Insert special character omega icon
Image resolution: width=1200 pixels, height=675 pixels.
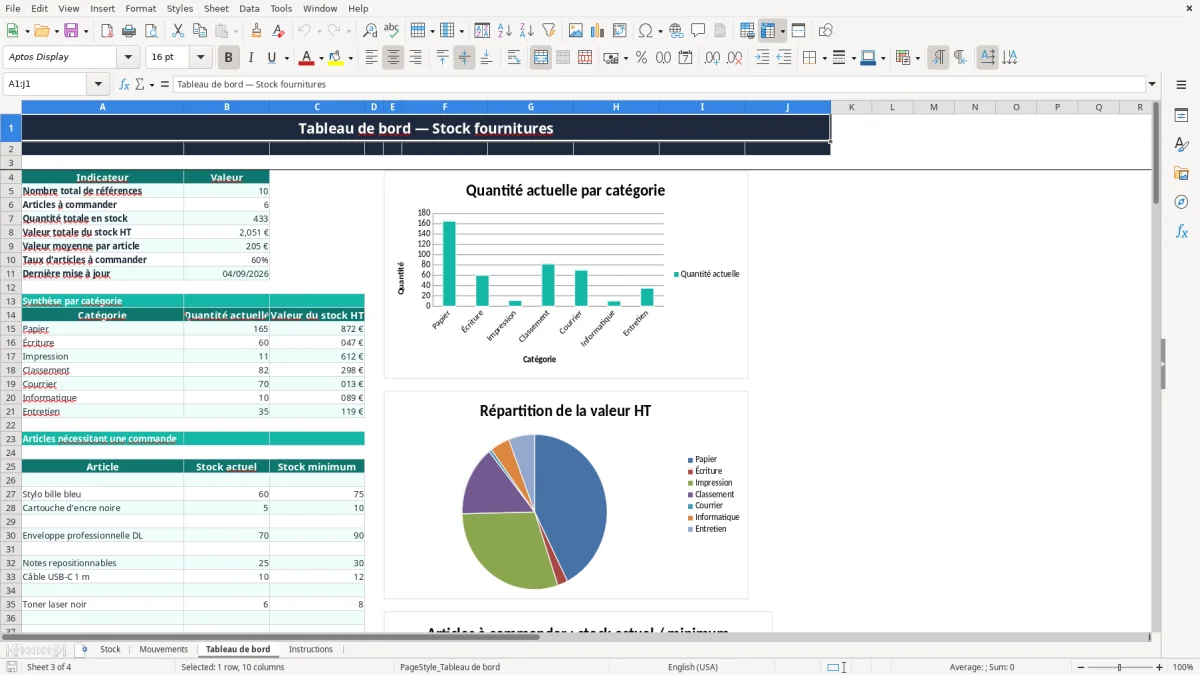[645, 31]
